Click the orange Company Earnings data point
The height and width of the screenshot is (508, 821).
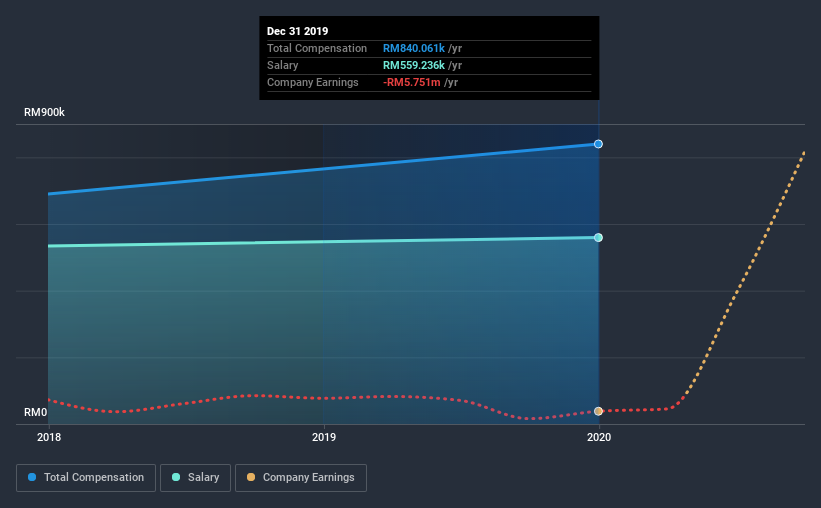click(598, 411)
